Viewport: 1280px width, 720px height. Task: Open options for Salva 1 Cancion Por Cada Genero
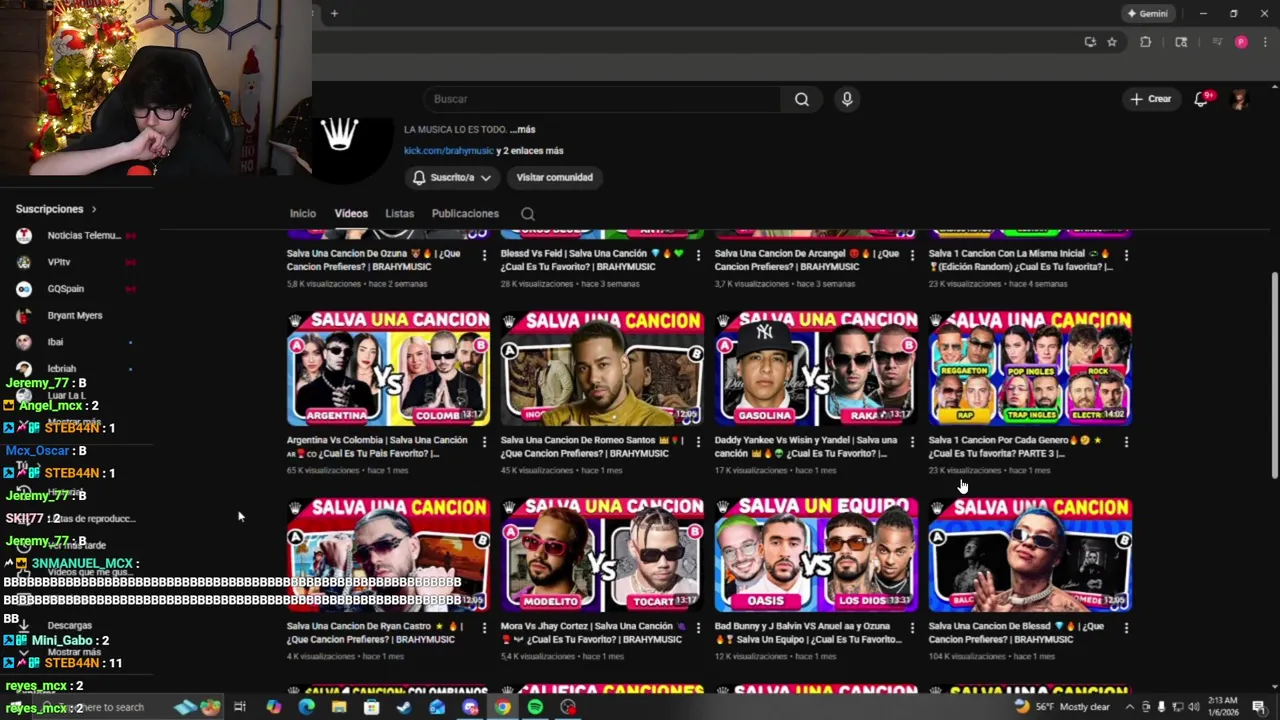(1126, 442)
